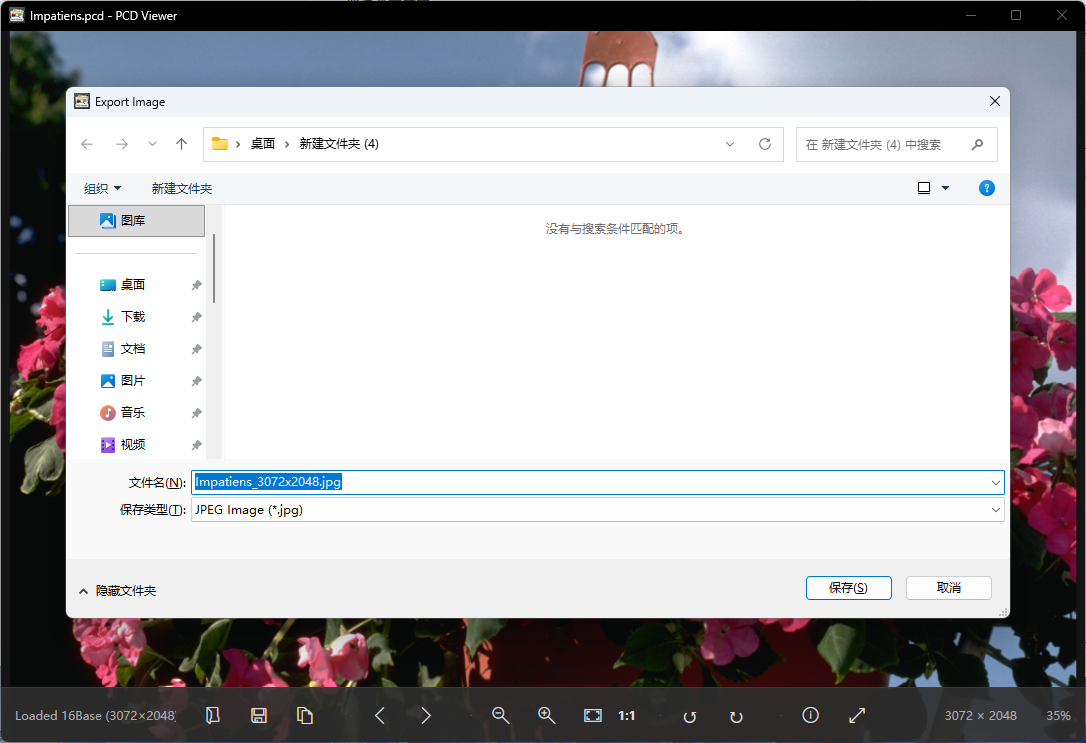Rotate image counterclockwise
Viewport: 1086px width, 743px height.
click(x=690, y=716)
